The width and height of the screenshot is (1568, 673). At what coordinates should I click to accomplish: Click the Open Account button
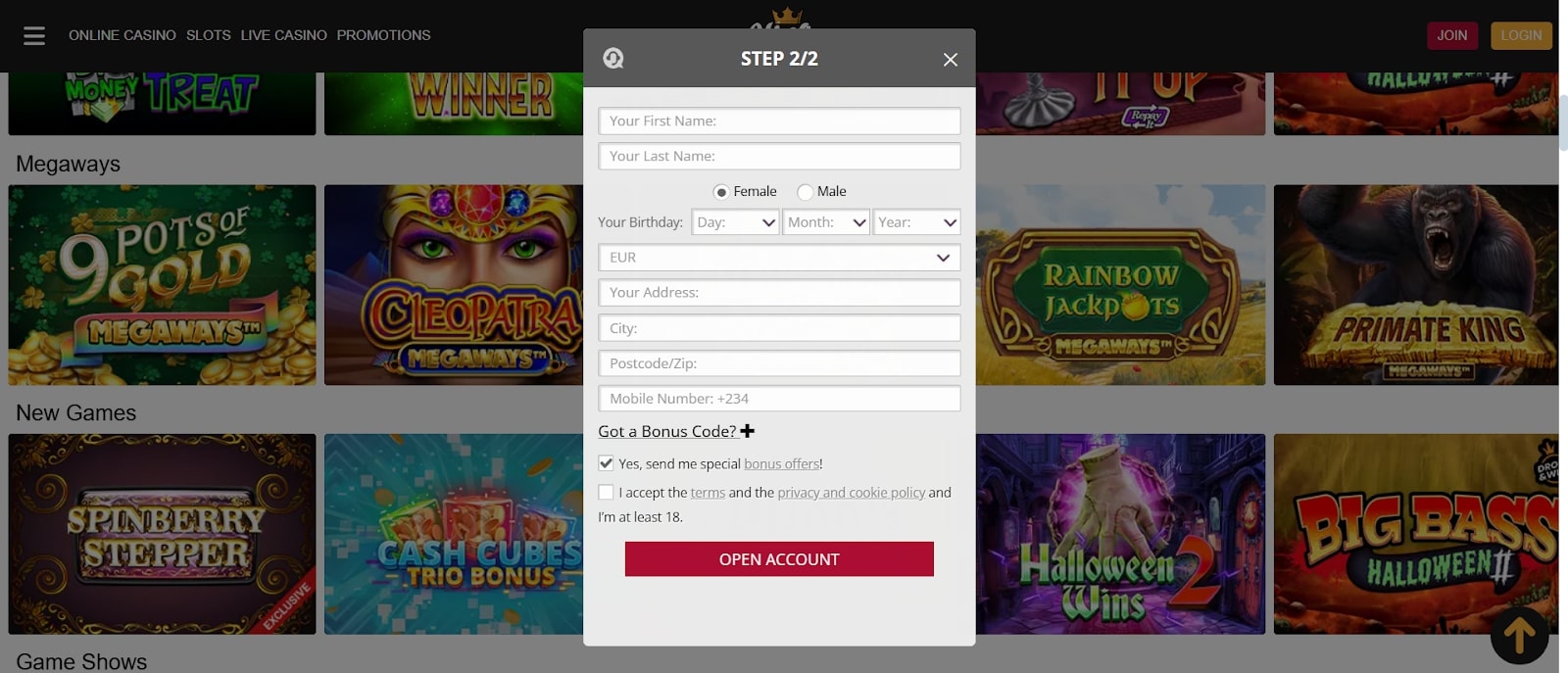point(779,559)
